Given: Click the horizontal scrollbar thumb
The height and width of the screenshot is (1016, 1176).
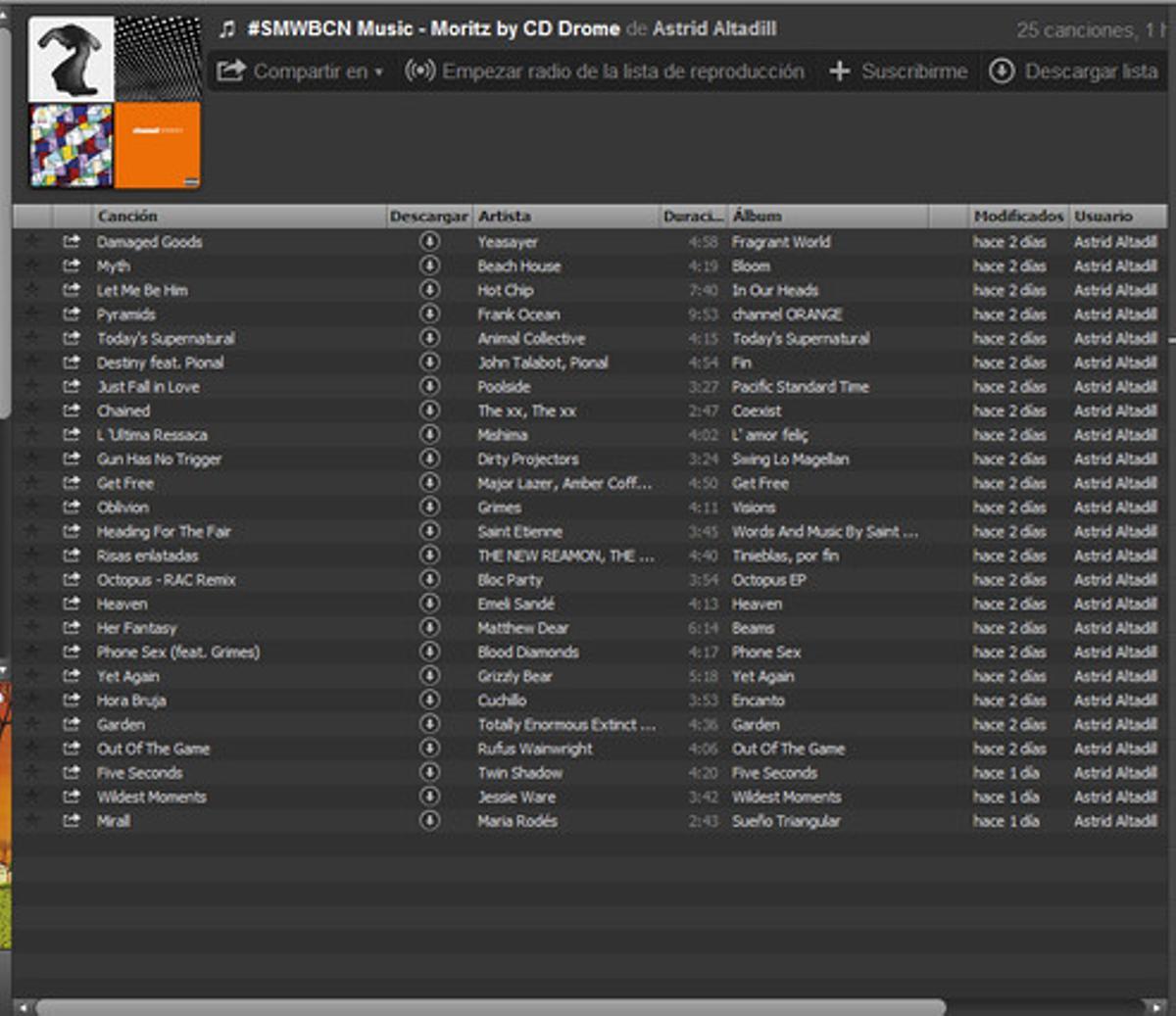Looking at the screenshot, I should (490, 1007).
